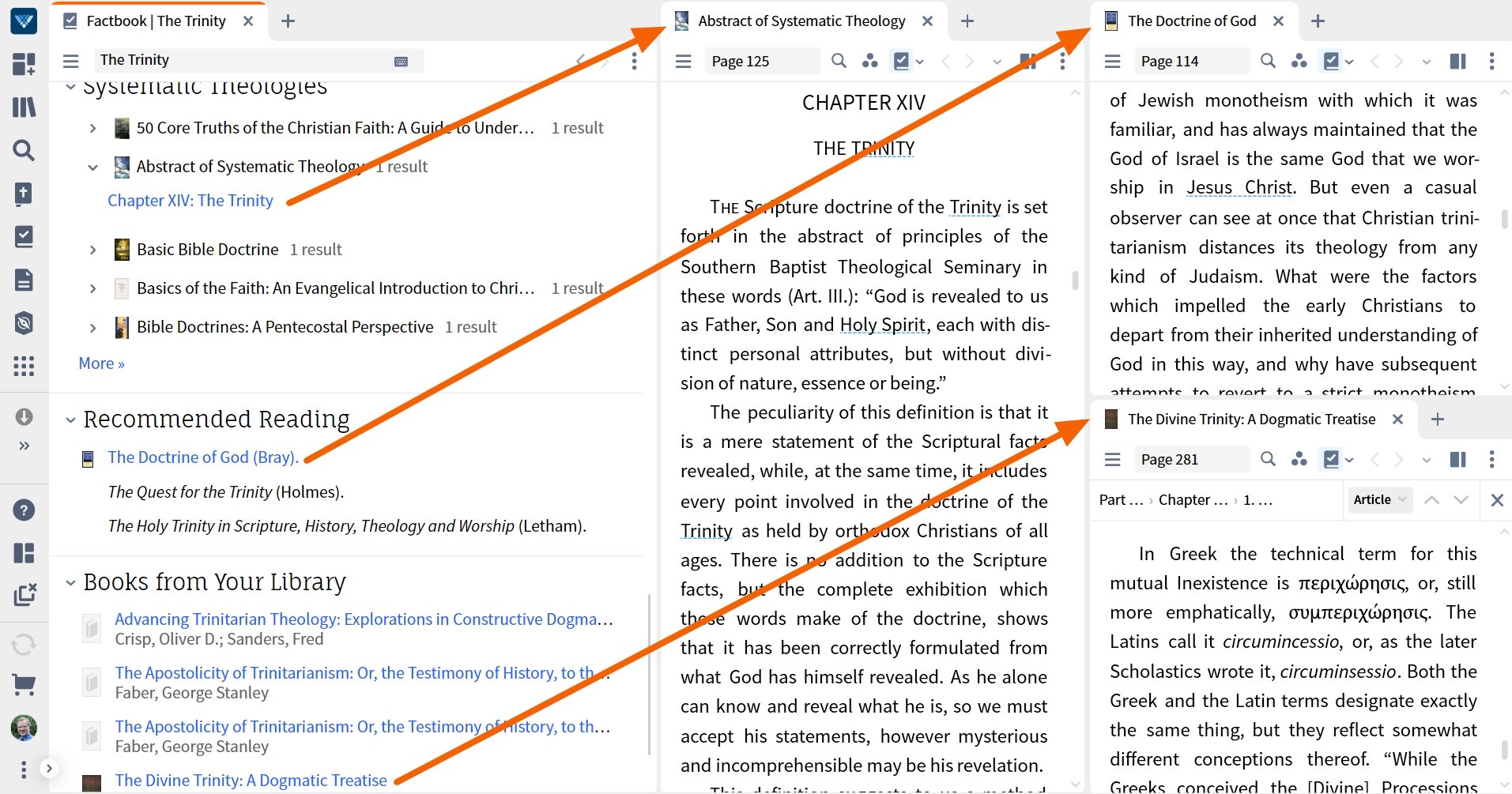Open the Layouts icon in the sidebar
The image size is (1512, 794).
pos(24,553)
